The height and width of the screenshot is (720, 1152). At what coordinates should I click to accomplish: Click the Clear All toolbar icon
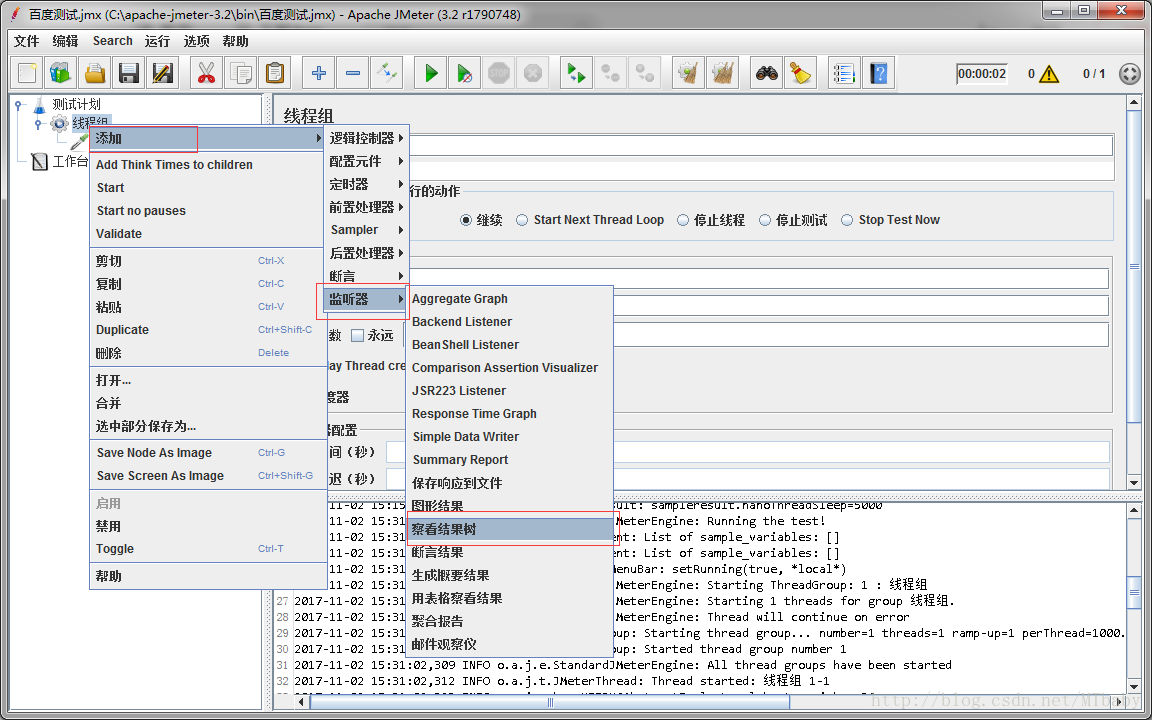722,73
